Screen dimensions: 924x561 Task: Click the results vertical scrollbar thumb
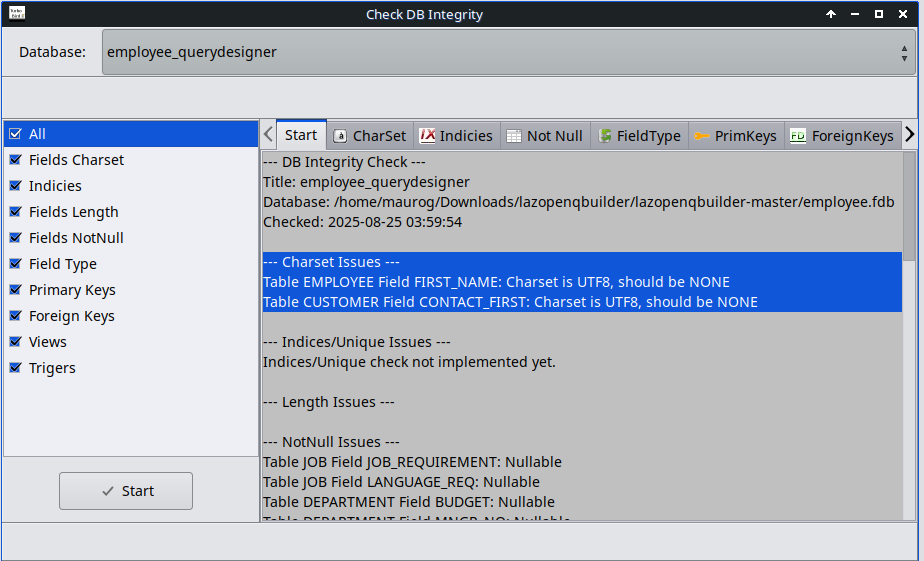(909, 206)
